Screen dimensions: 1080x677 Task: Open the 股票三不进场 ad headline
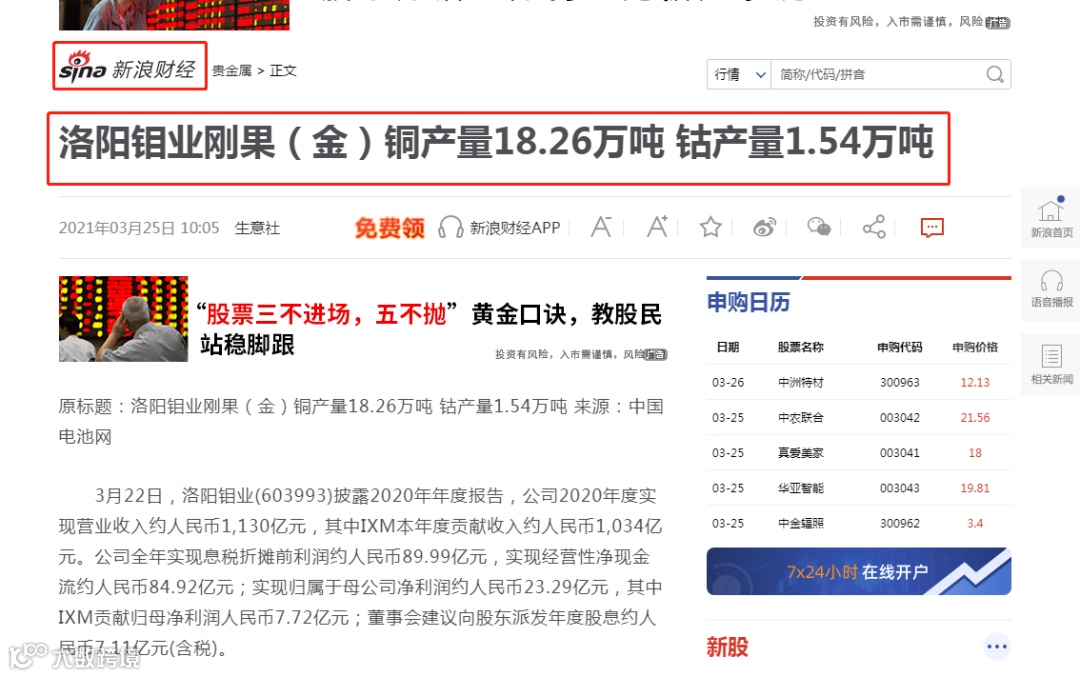[430, 329]
